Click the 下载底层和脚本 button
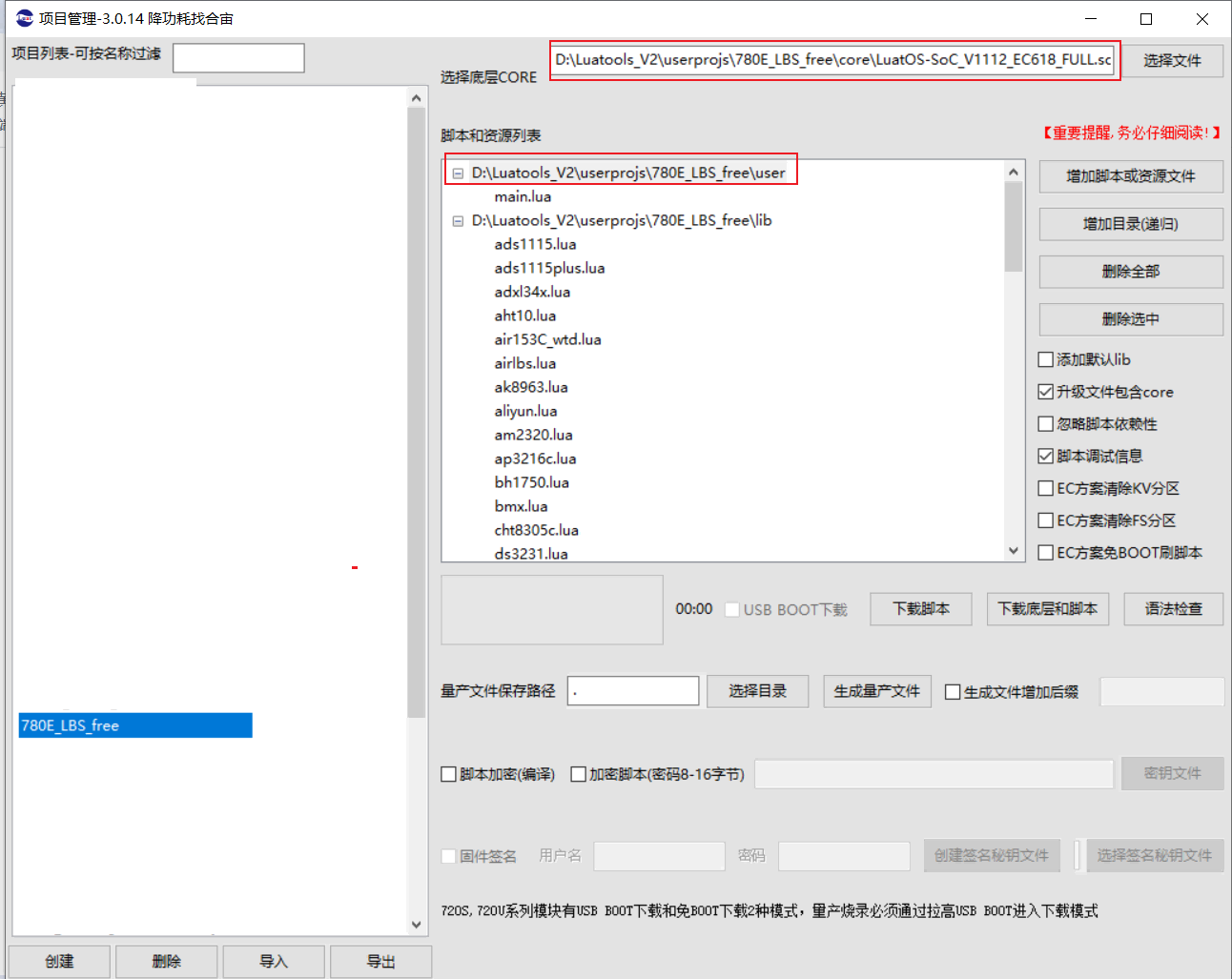 pos(1047,609)
